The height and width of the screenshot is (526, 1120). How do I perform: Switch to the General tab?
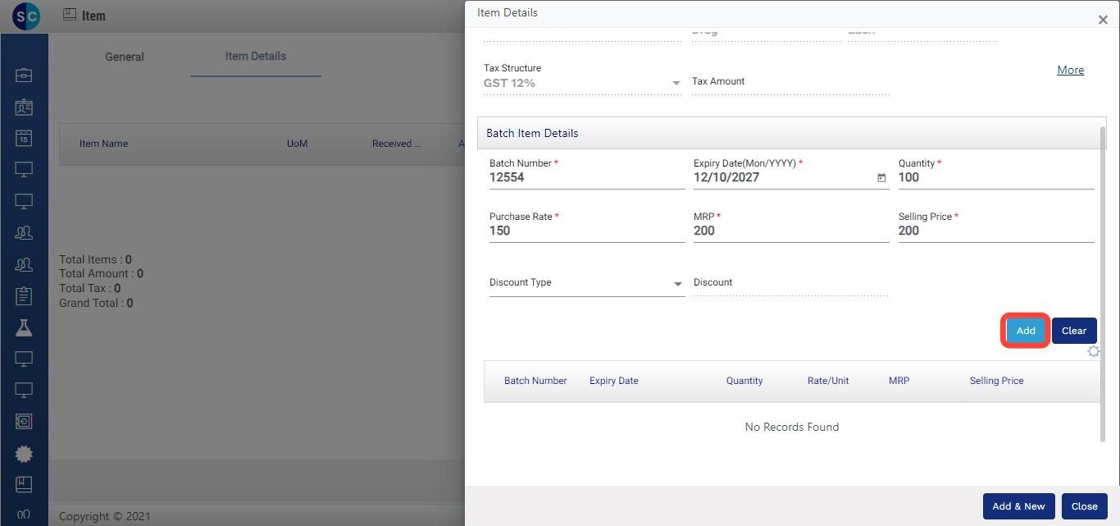tap(125, 57)
